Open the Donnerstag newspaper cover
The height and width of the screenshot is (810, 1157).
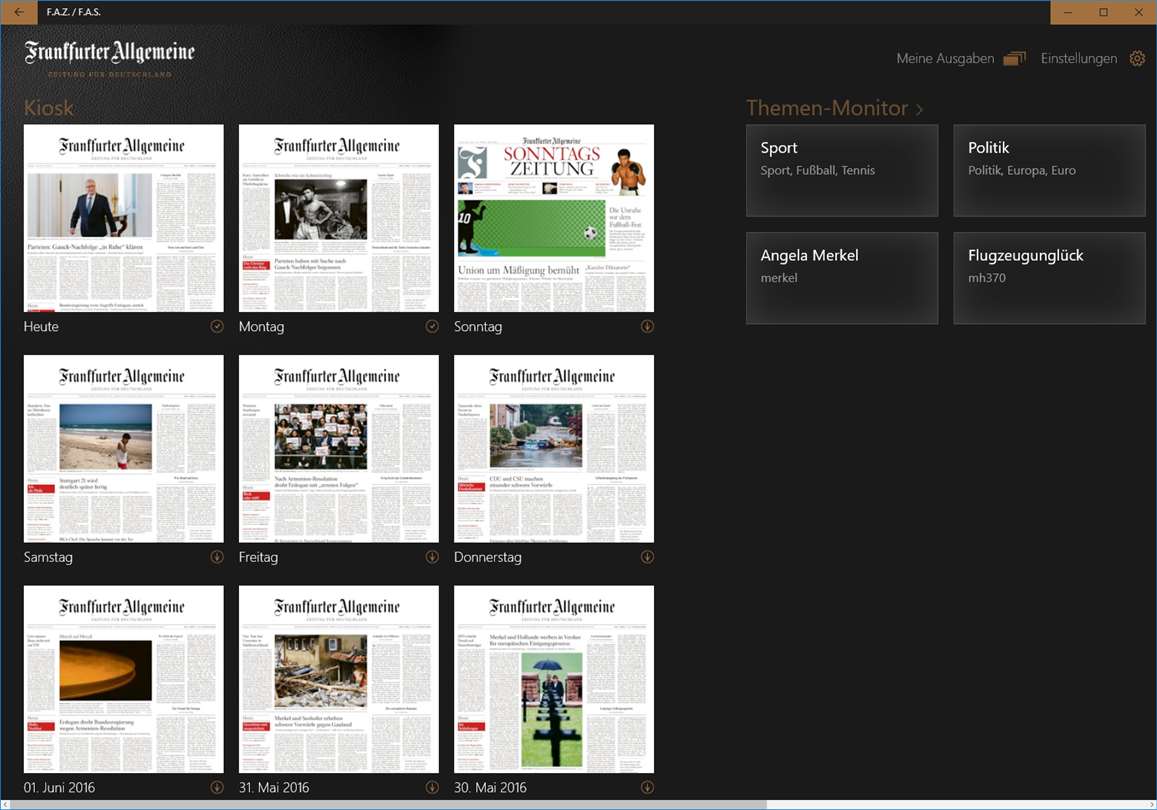click(554, 449)
